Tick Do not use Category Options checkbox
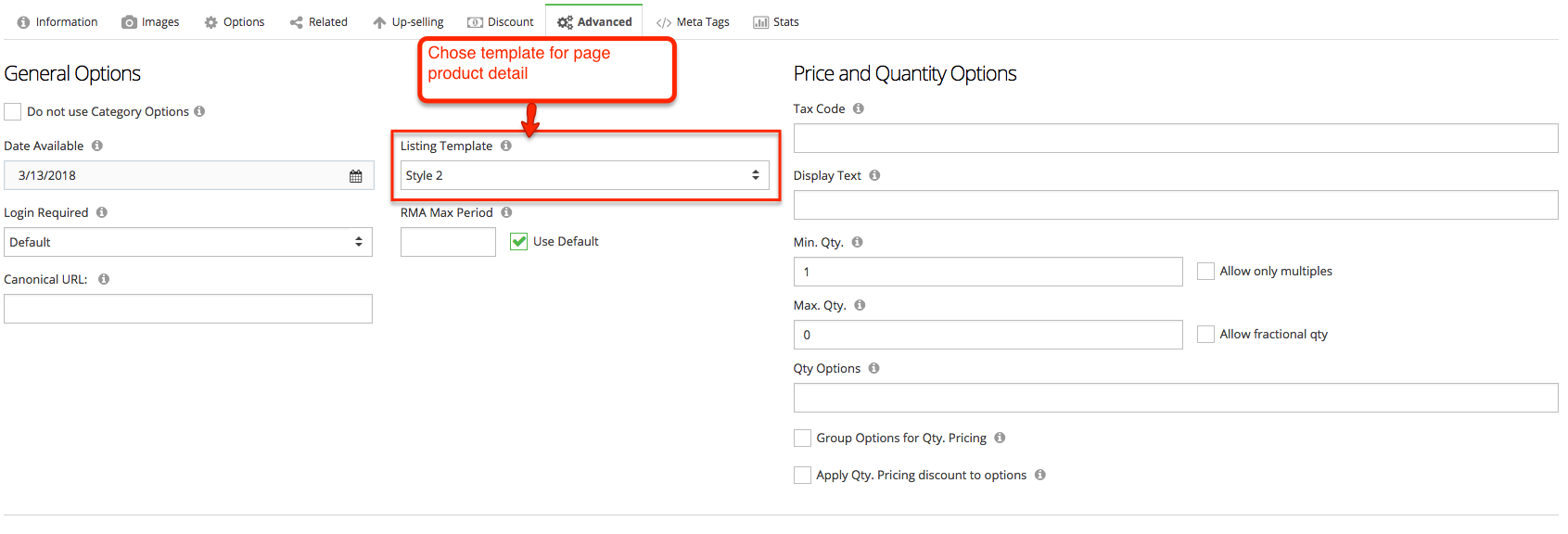Image resolution: width=1568 pixels, height=534 pixels. point(13,112)
